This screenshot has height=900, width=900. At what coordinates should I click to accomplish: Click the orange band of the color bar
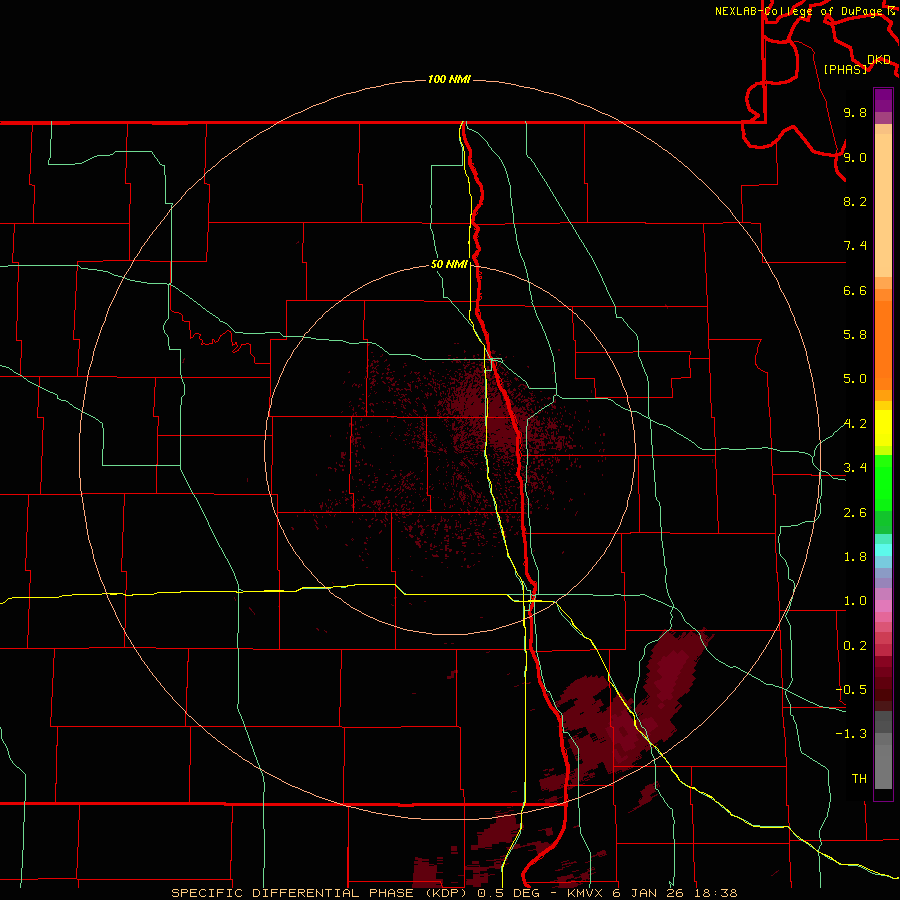click(883, 346)
